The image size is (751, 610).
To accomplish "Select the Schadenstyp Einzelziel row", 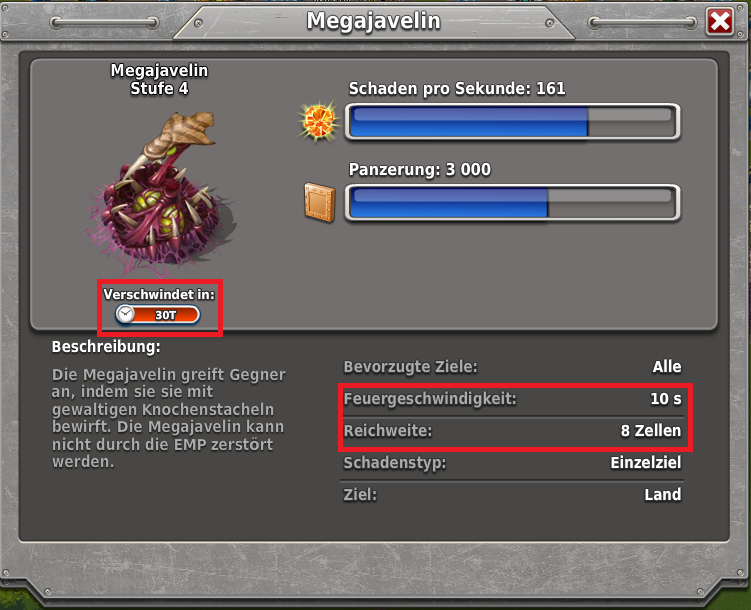I will [x=512, y=463].
